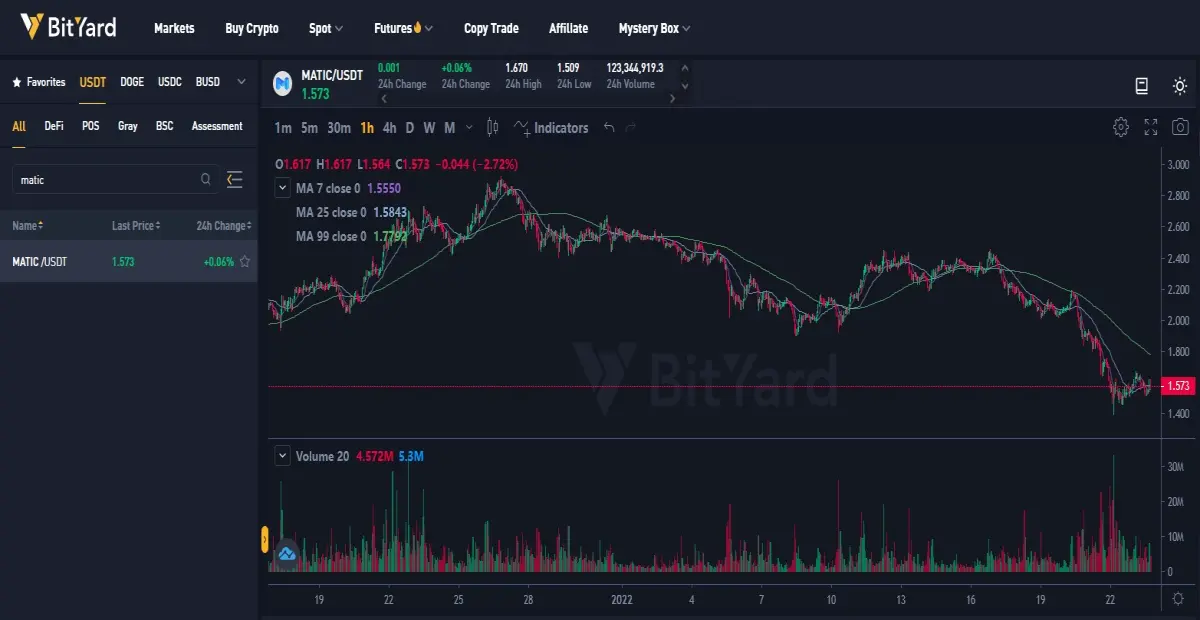Favorite MATIC/USDT with star
1200x620 pixels.
(x=245, y=262)
